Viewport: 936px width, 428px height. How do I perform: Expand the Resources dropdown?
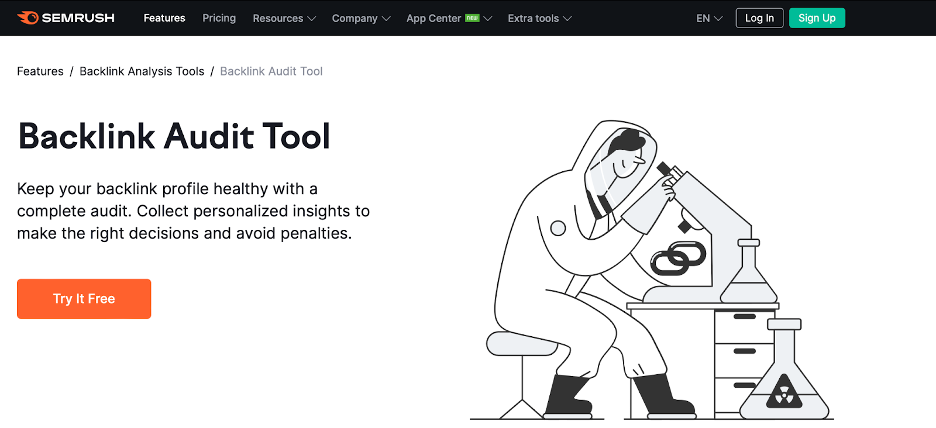coord(284,18)
